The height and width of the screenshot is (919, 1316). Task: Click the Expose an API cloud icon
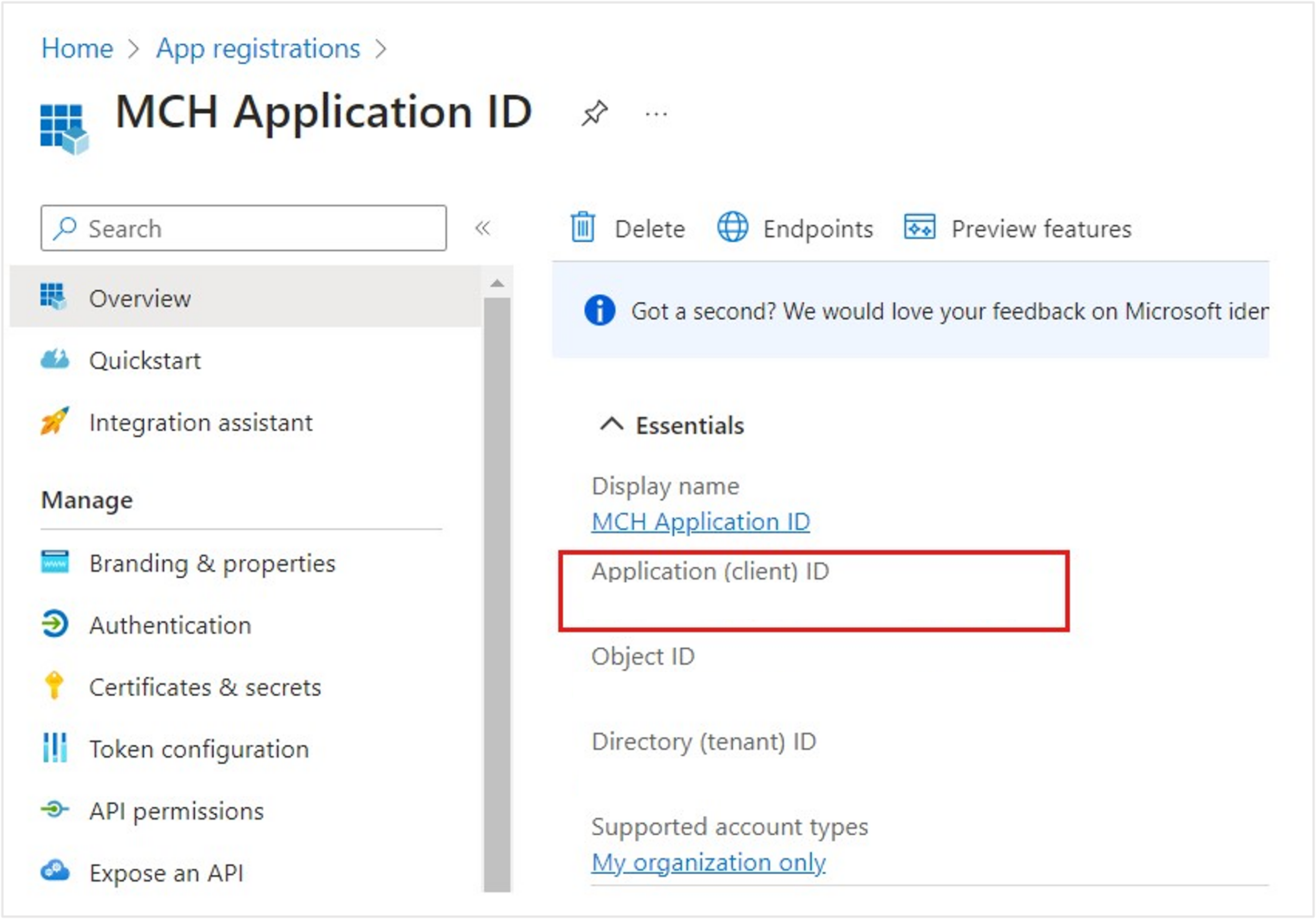coord(54,872)
